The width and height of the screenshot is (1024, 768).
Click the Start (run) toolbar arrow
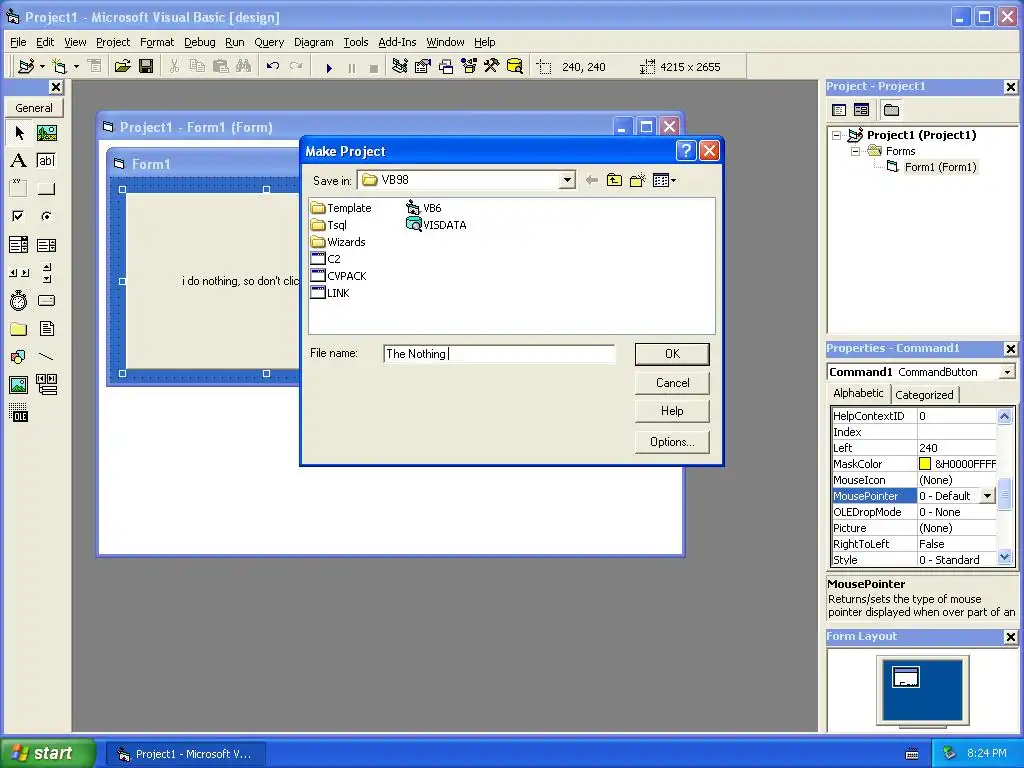329,67
